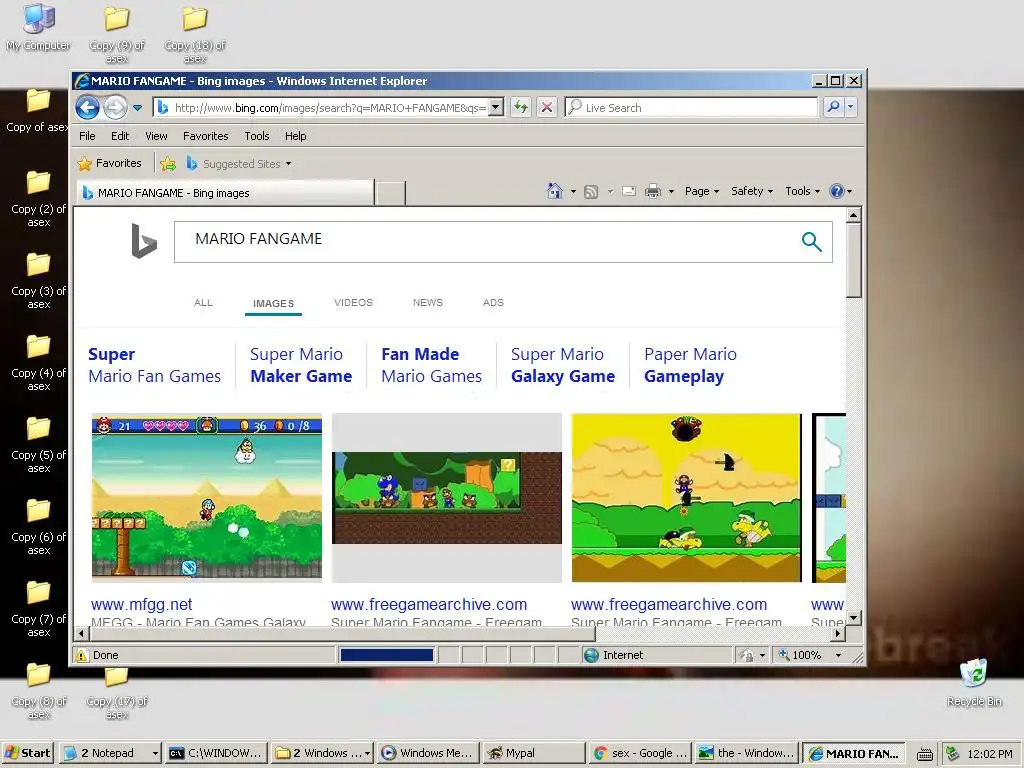This screenshot has height=768, width=1024.
Task: Open Suggested Sites dropdown
Action: tap(238, 163)
